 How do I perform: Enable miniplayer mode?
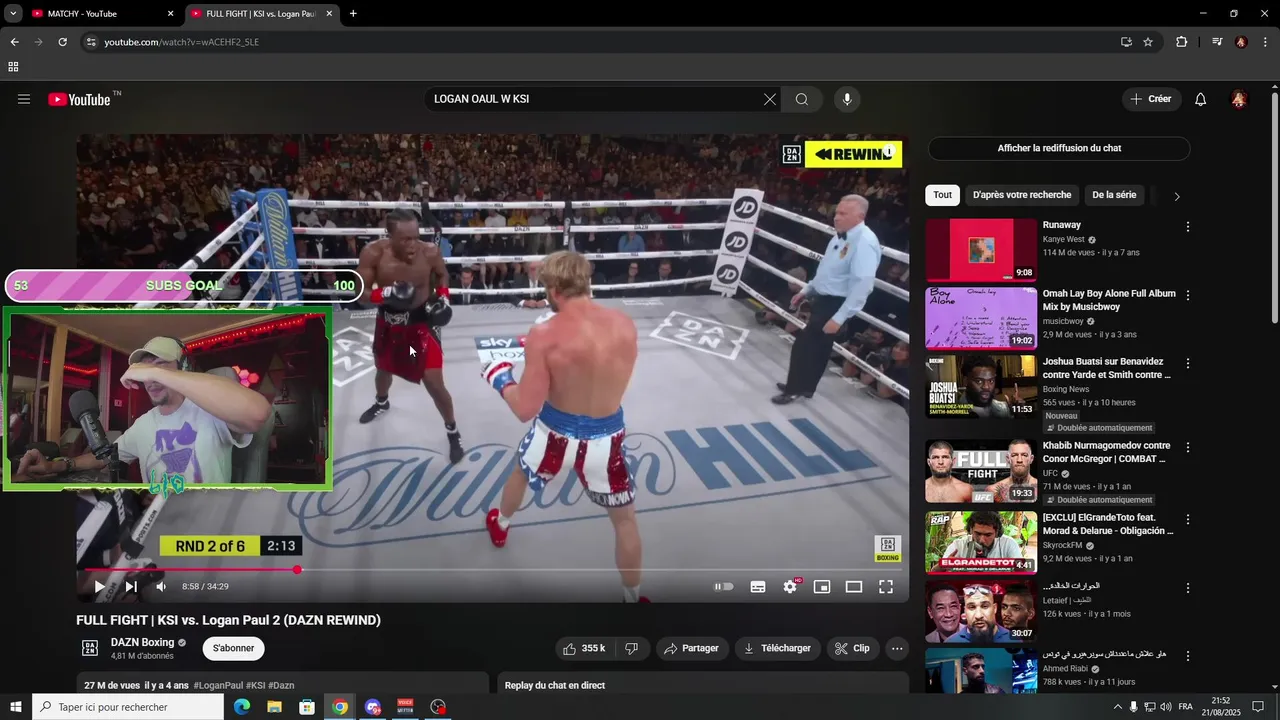click(822, 587)
